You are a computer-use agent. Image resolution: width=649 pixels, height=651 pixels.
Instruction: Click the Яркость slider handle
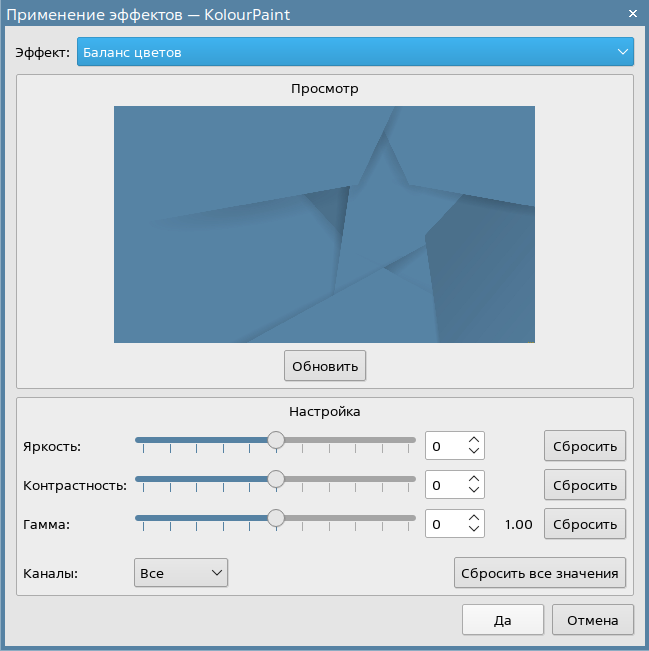click(x=276, y=439)
